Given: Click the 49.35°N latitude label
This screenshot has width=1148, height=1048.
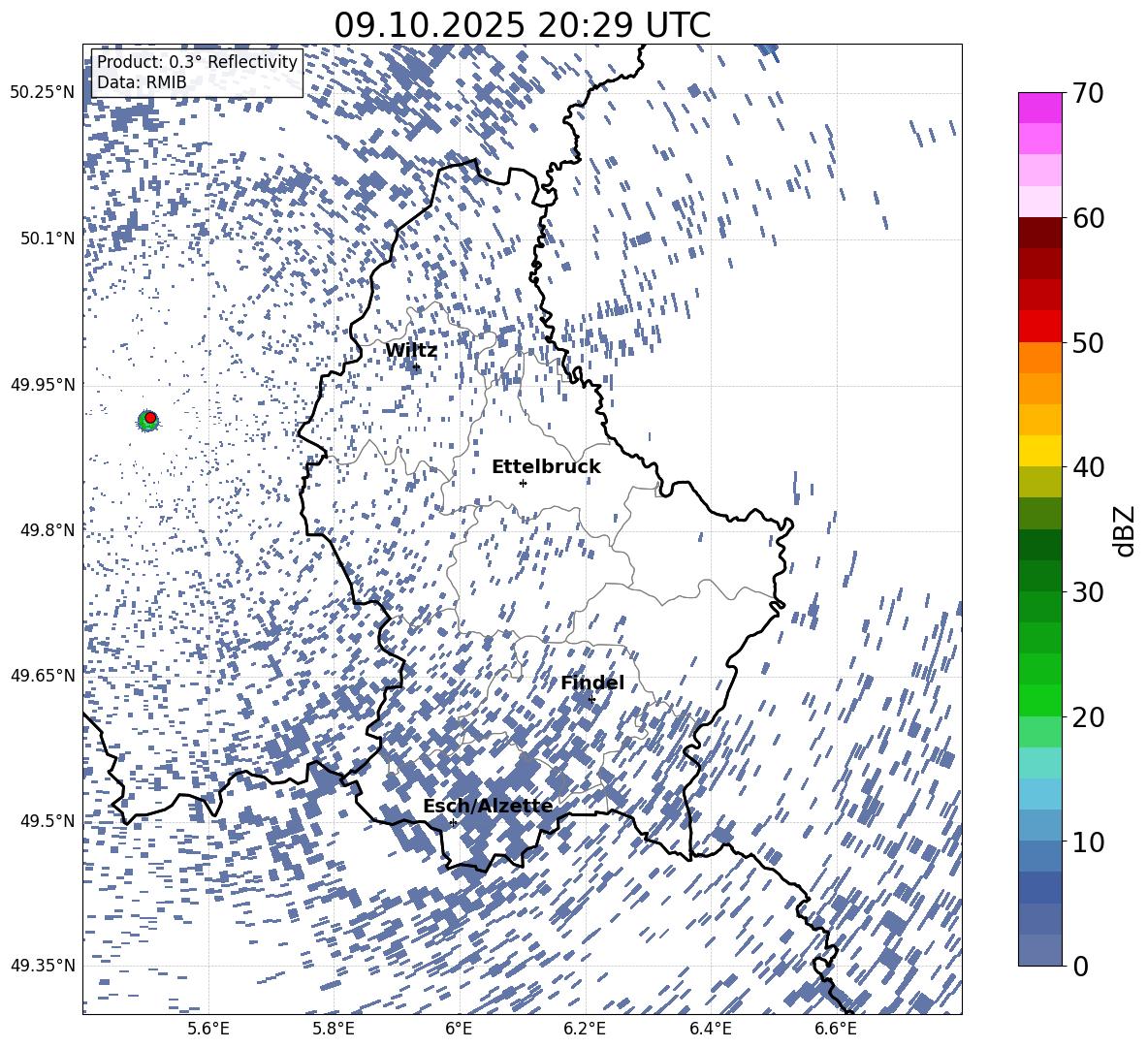Looking at the screenshot, I should pos(43,966).
